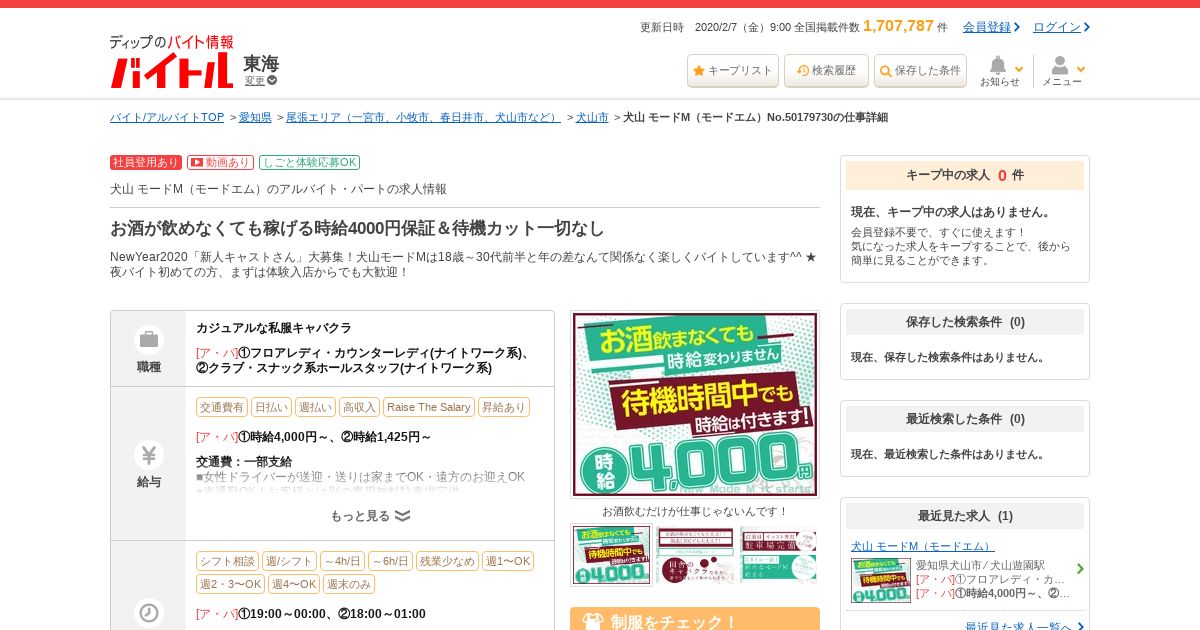Click the 交通費：一部支給 text
The width and height of the screenshot is (1200, 630).
pyautogui.click(x=244, y=462)
